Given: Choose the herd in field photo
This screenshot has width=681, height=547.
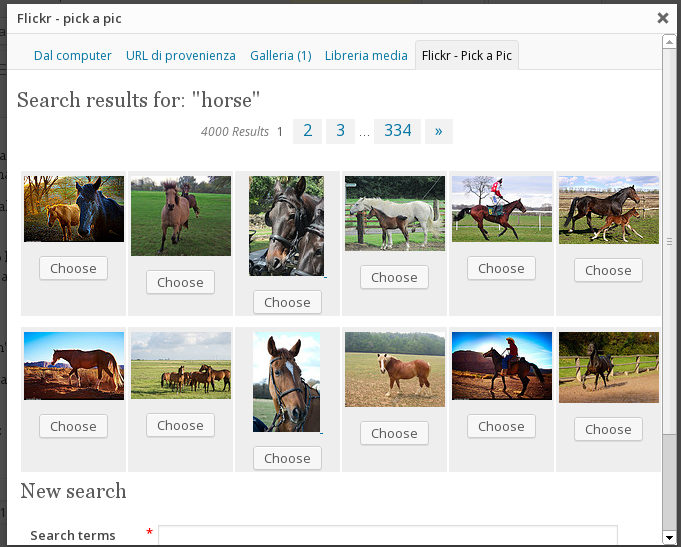Looking at the screenshot, I should point(180,425).
